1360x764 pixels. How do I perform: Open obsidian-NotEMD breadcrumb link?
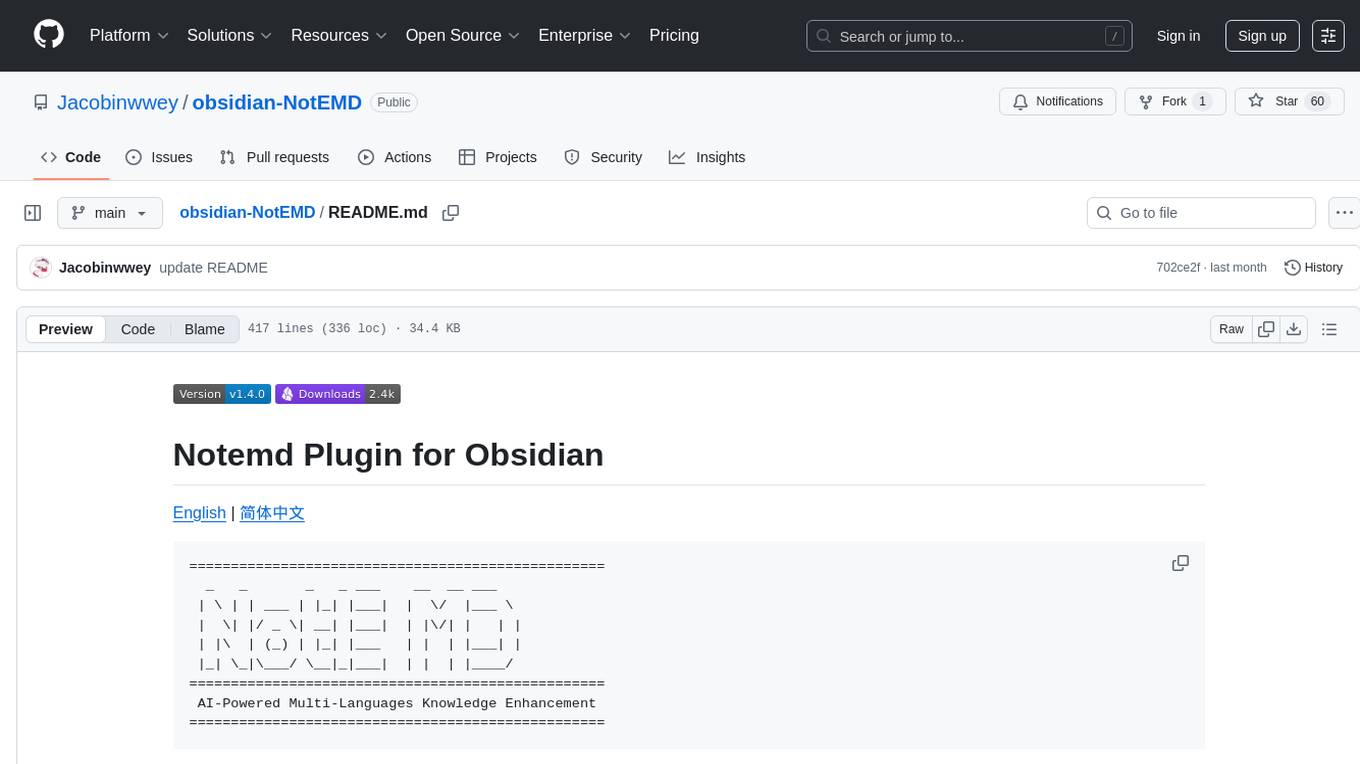[x=247, y=212]
